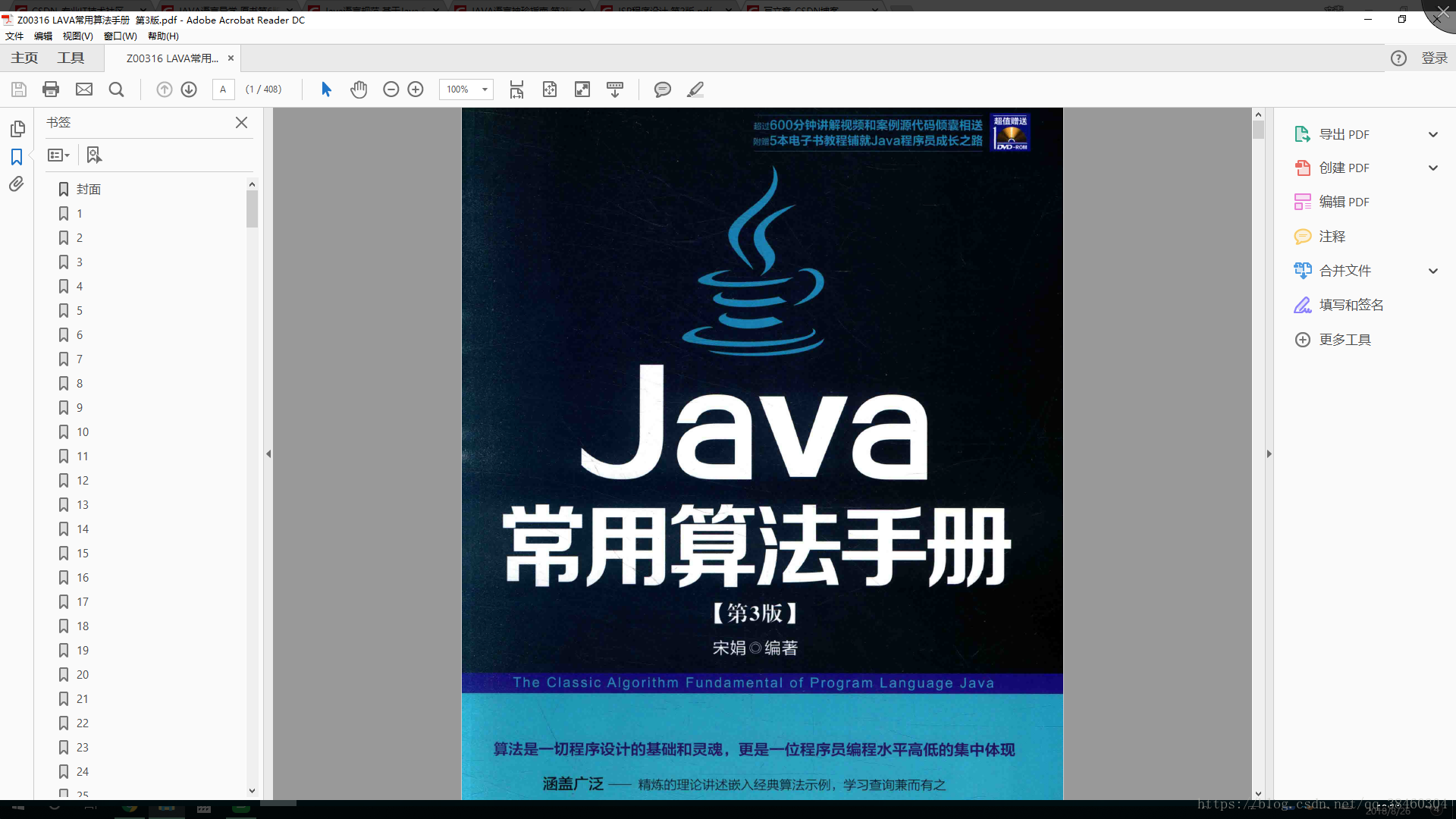This screenshot has width=1456, height=819.
Task: Select bookmark 20
Action: [83, 675]
